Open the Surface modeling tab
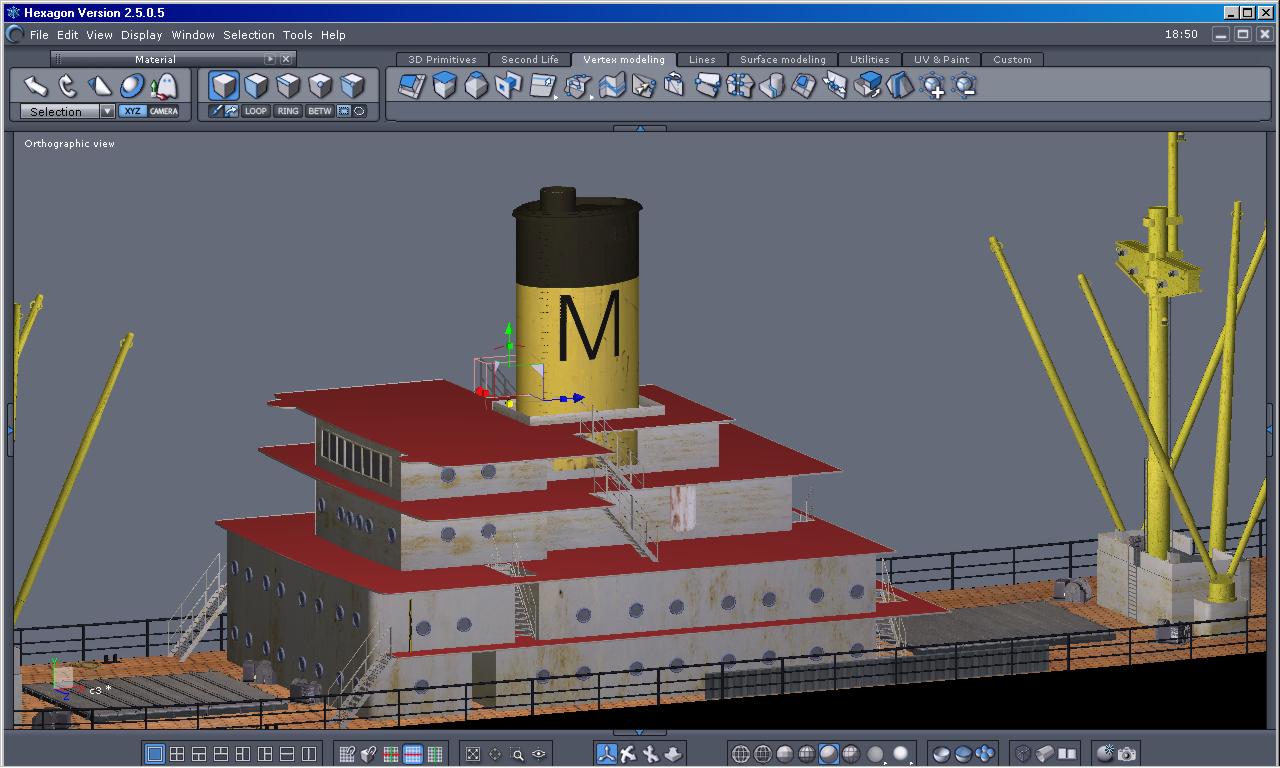Image resolution: width=1280 pixels, height=768 pixels. tap(782, 59)
